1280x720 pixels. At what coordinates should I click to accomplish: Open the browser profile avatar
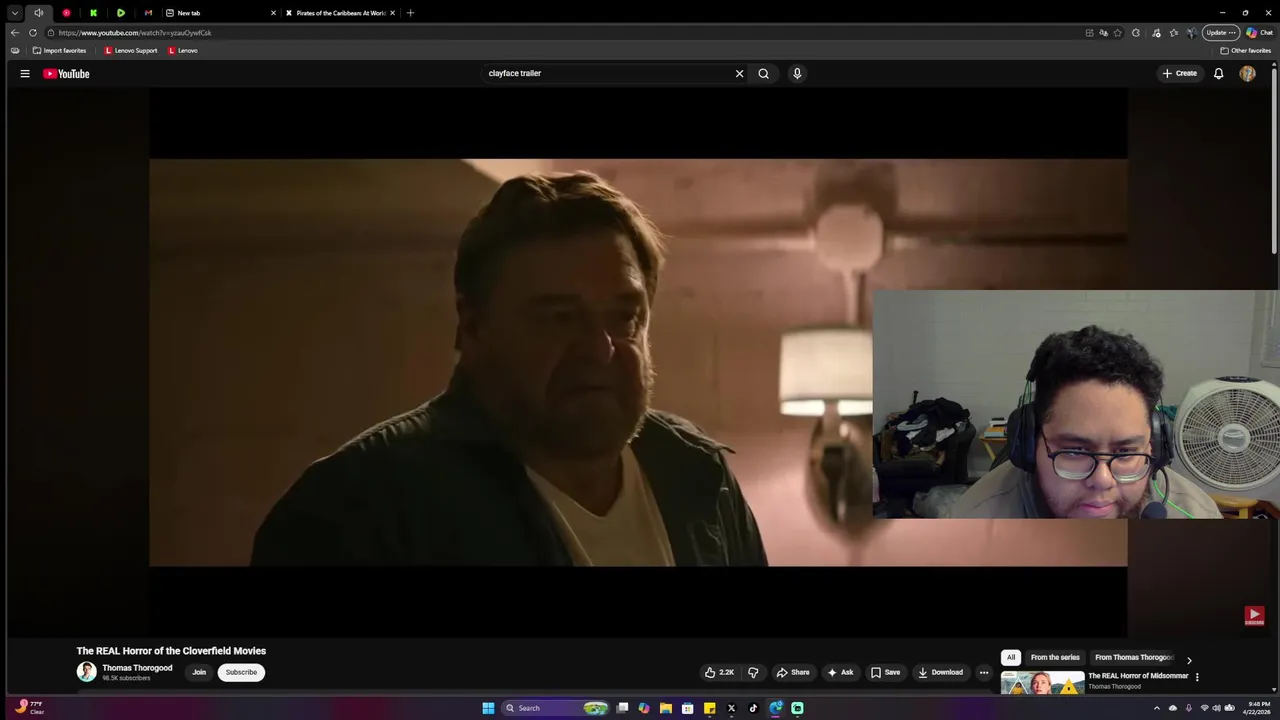pos(1191,32)
